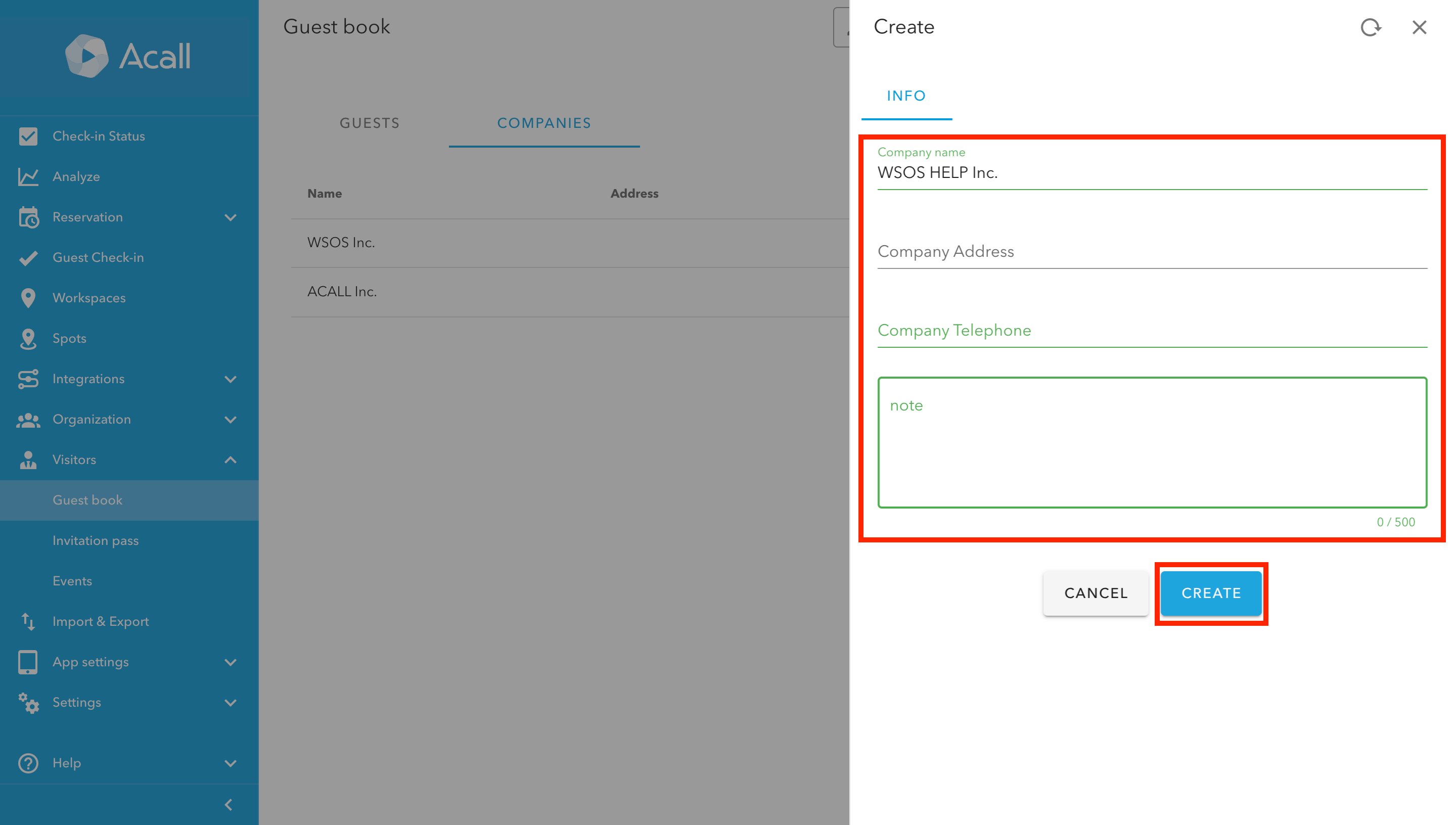Click the Guest Check-in checkmark icon

[x=28, y=258]
